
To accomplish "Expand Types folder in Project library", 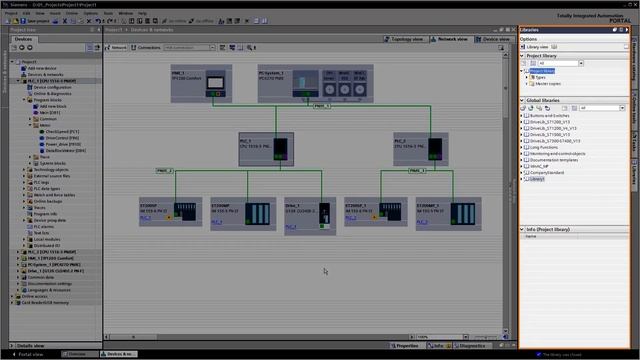I will coord(527,77).
